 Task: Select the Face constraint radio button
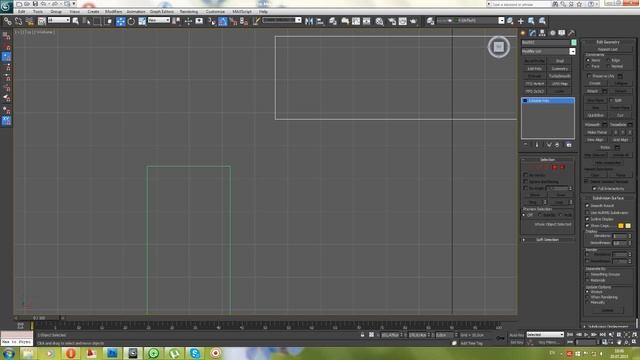click(588, 66)
